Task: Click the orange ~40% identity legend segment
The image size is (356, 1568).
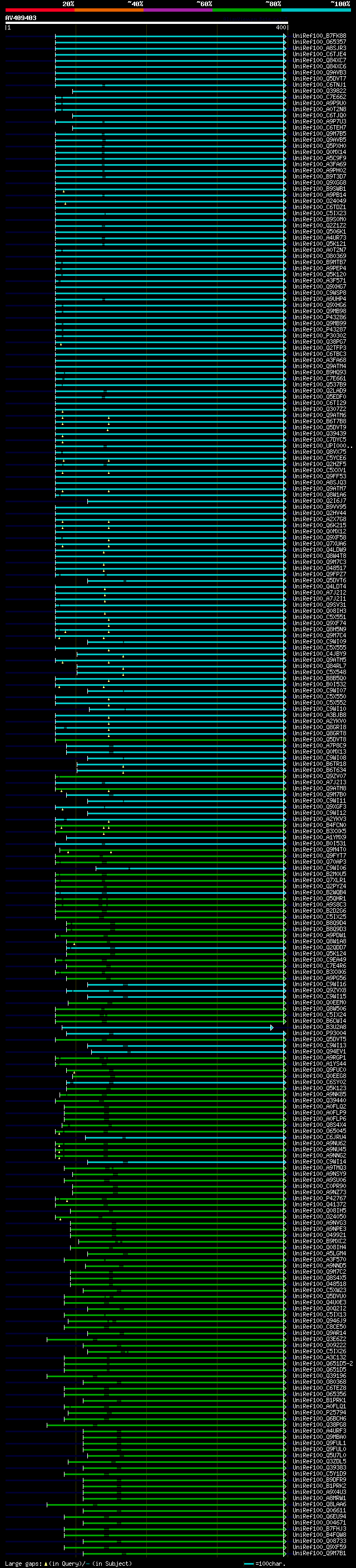Action: click(x=109, y=10)
